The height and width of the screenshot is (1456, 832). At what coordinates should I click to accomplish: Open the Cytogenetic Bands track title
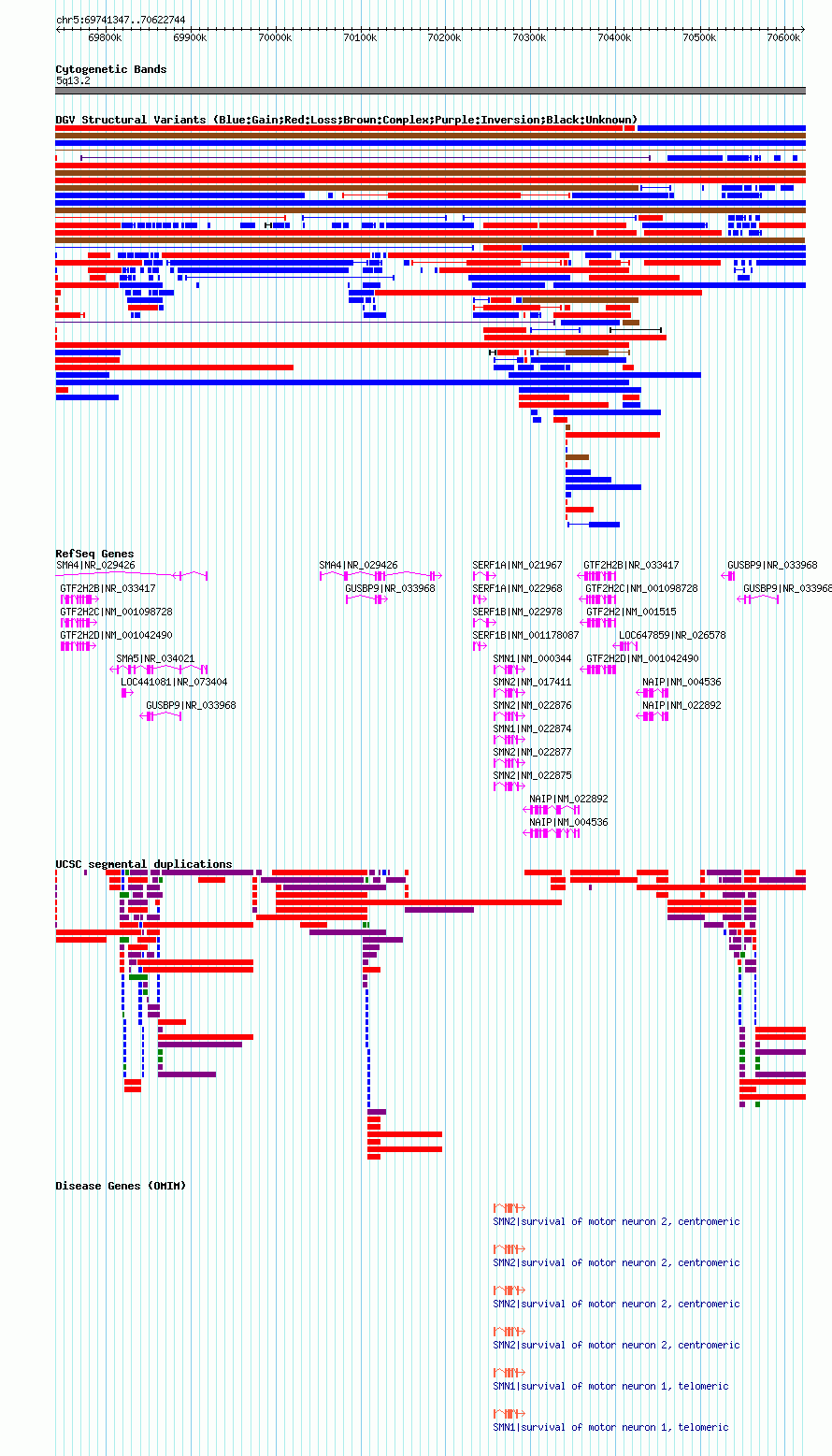pyautogui.click(x=111, y=69)
